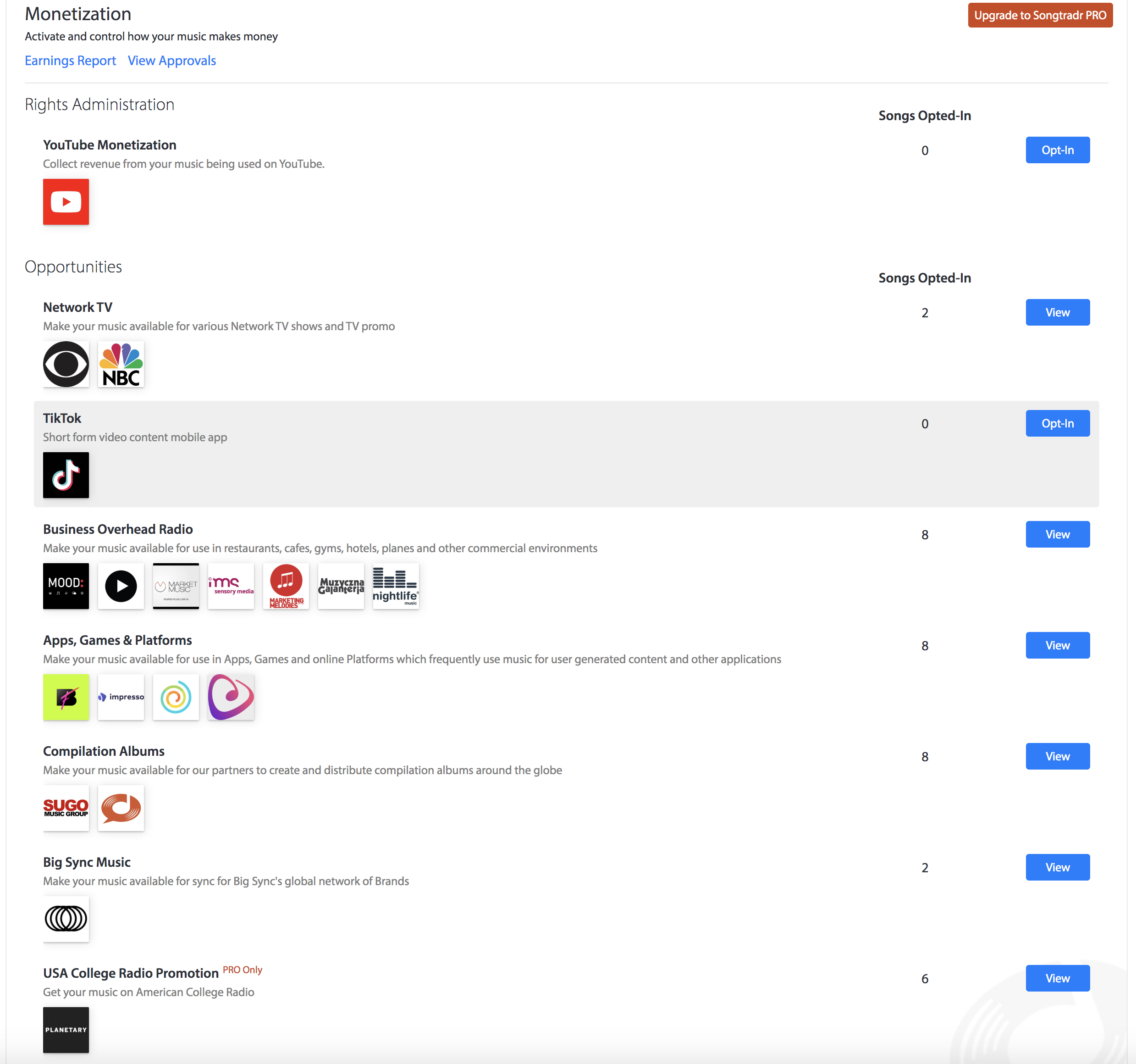This screenshot has height=1064, width=1136.
Task: View the Network TV opportunity
Action: point(1057,312)
